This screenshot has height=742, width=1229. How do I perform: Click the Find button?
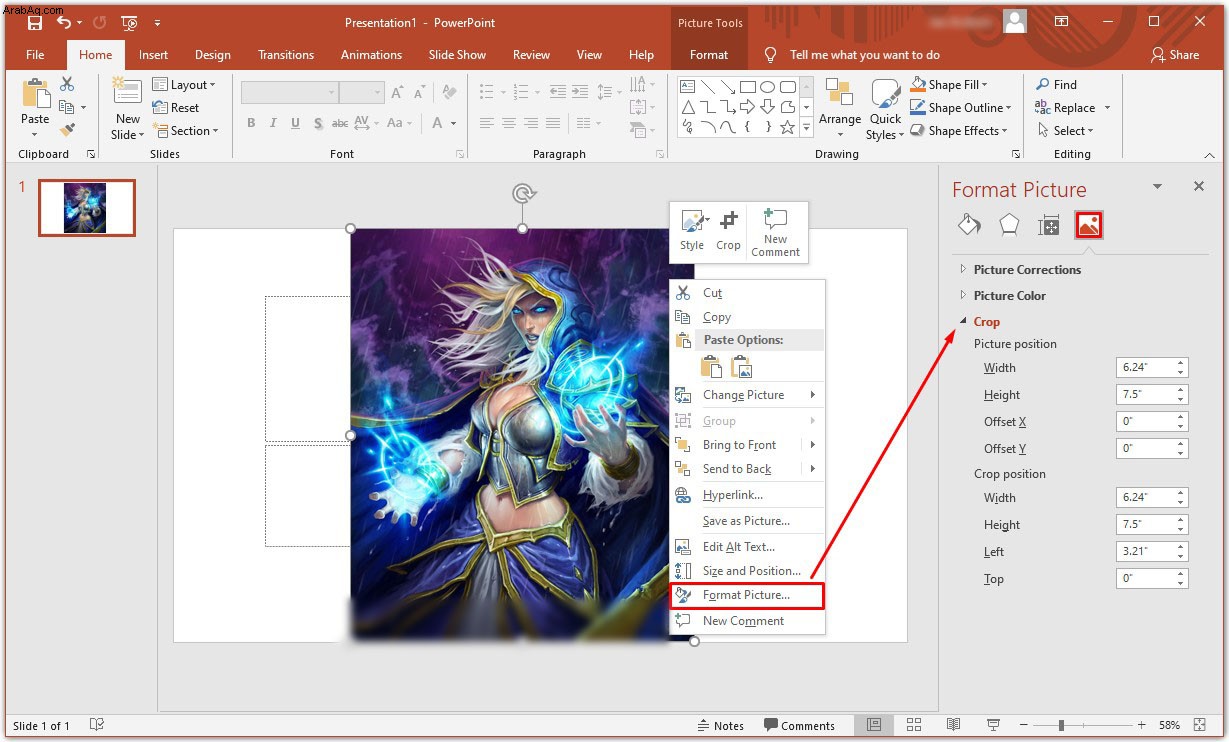coord(1057,85)
